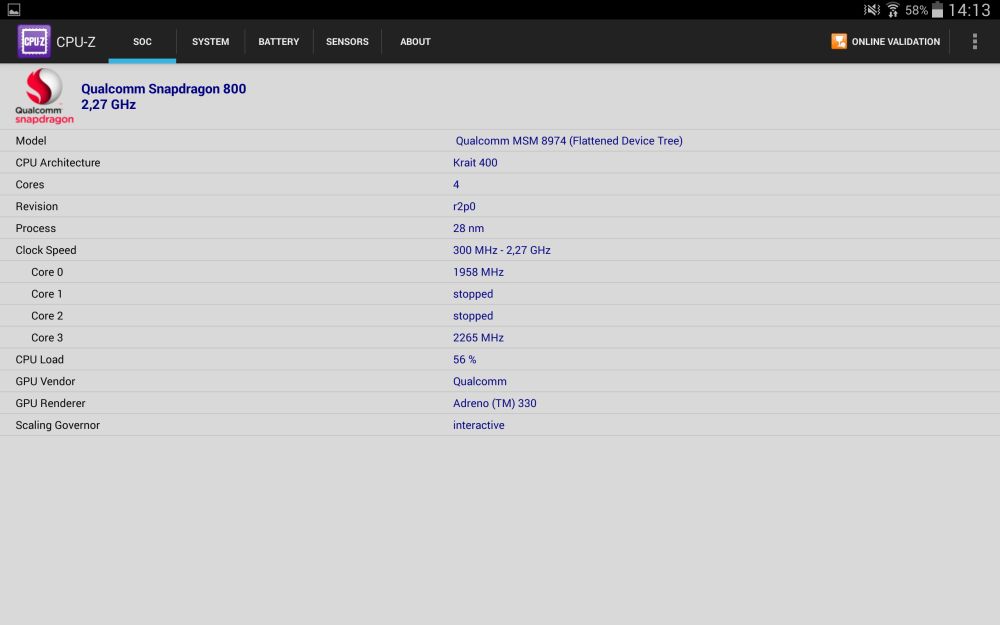Image resolution: width=1000 pixels, height=625 pixels.
Task: Select the 300 MHz - 2,27 GHz value
Action: coord(502,250)
